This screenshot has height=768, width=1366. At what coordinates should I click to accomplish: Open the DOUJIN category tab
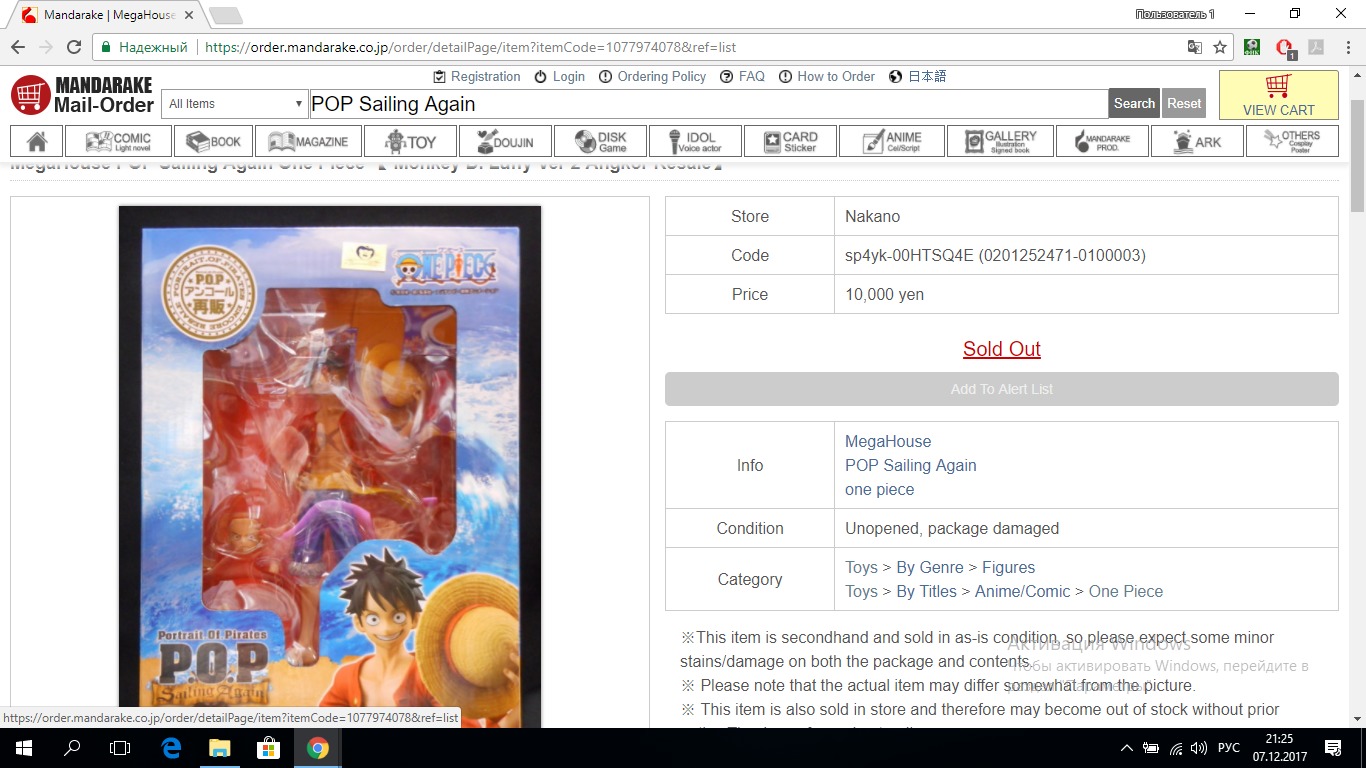pyautogui.click(x=504, y=141)
